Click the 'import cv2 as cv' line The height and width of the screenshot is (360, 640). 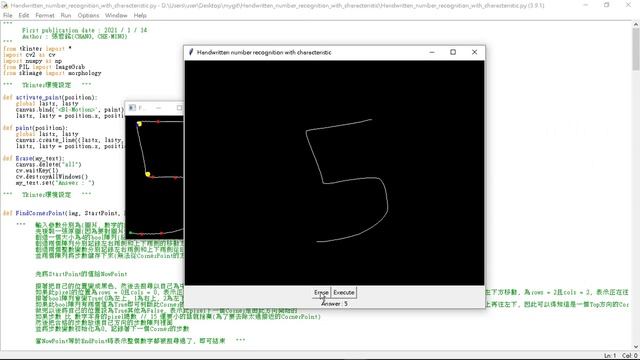click(x=29, y=55)
